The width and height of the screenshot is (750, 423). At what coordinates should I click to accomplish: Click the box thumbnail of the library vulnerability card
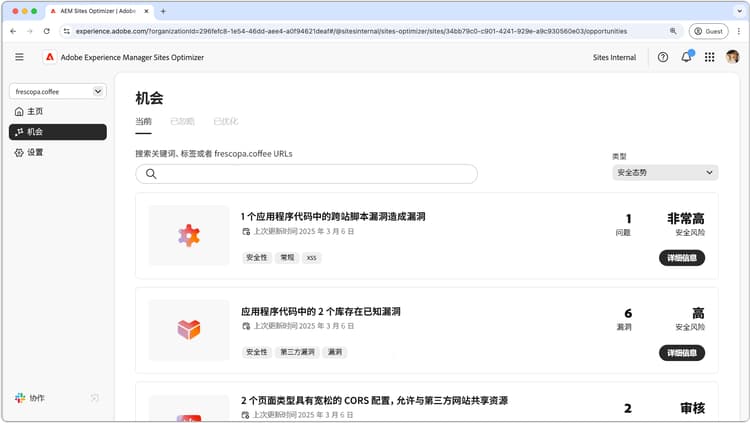tap(189, 330)
